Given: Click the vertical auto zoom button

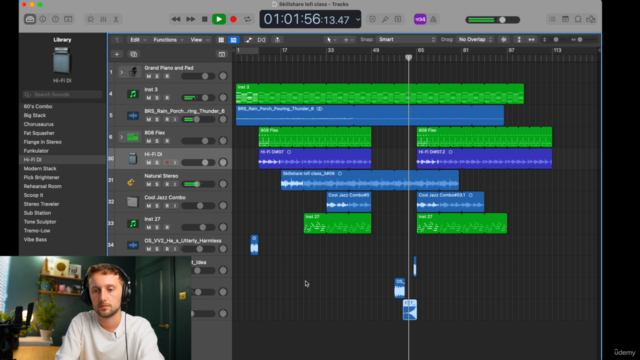Looking at the screenshot, I should [x=519, y=40].
